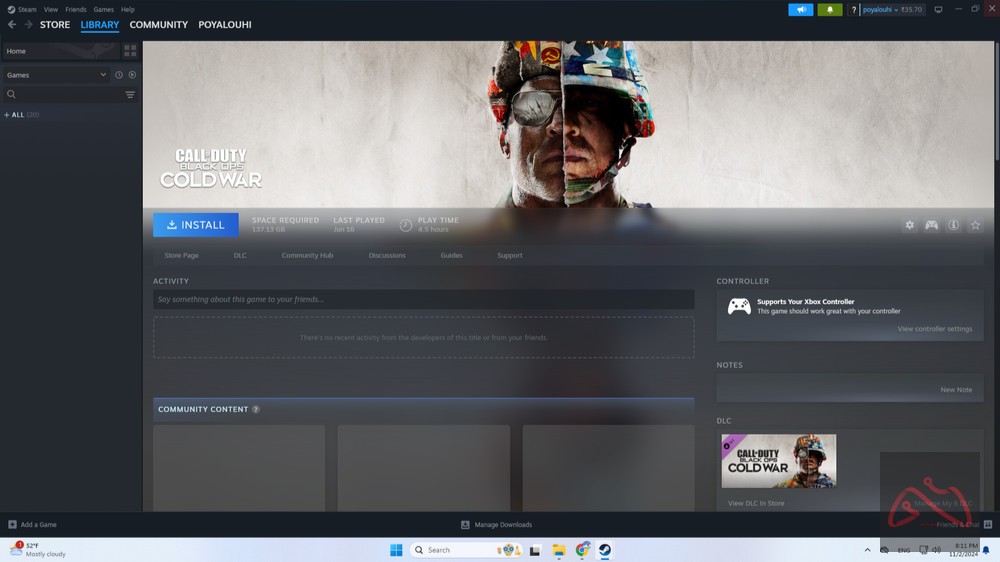Switch to the STORE tab
The height and width of the screenshot is (562, 1000).
click(x=55, y=24)
